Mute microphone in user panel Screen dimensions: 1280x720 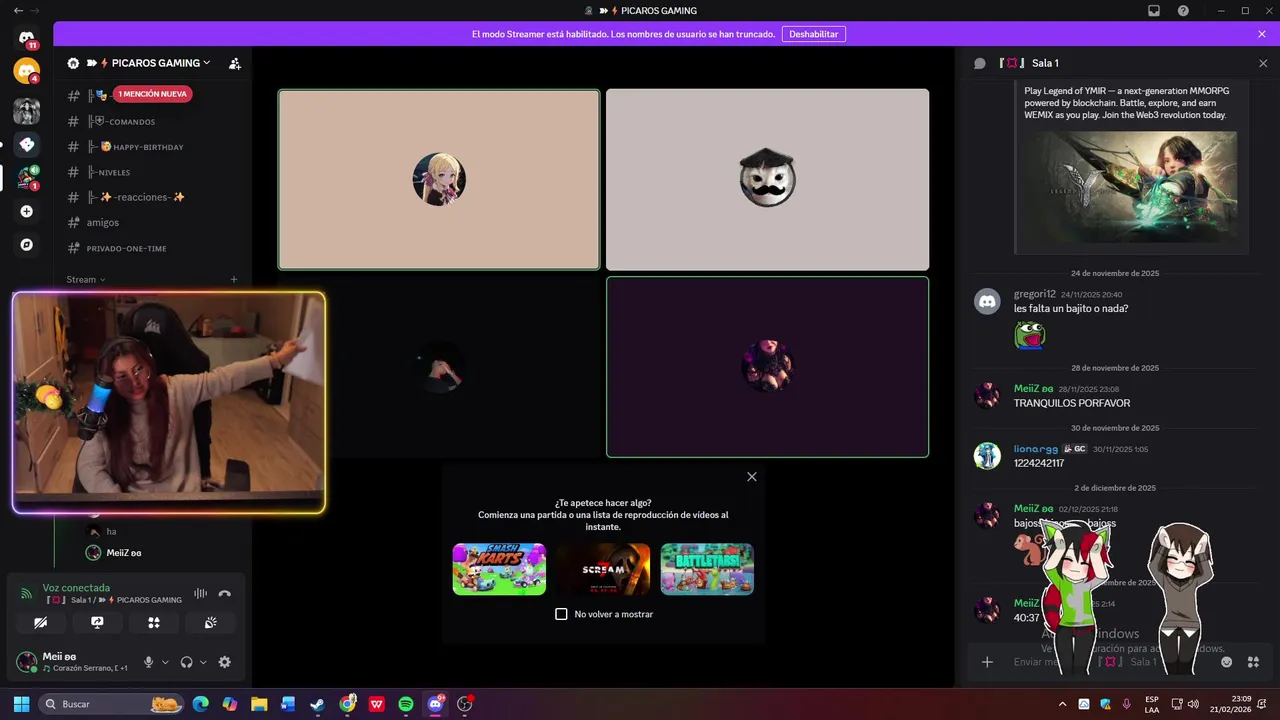pos(149,662)
